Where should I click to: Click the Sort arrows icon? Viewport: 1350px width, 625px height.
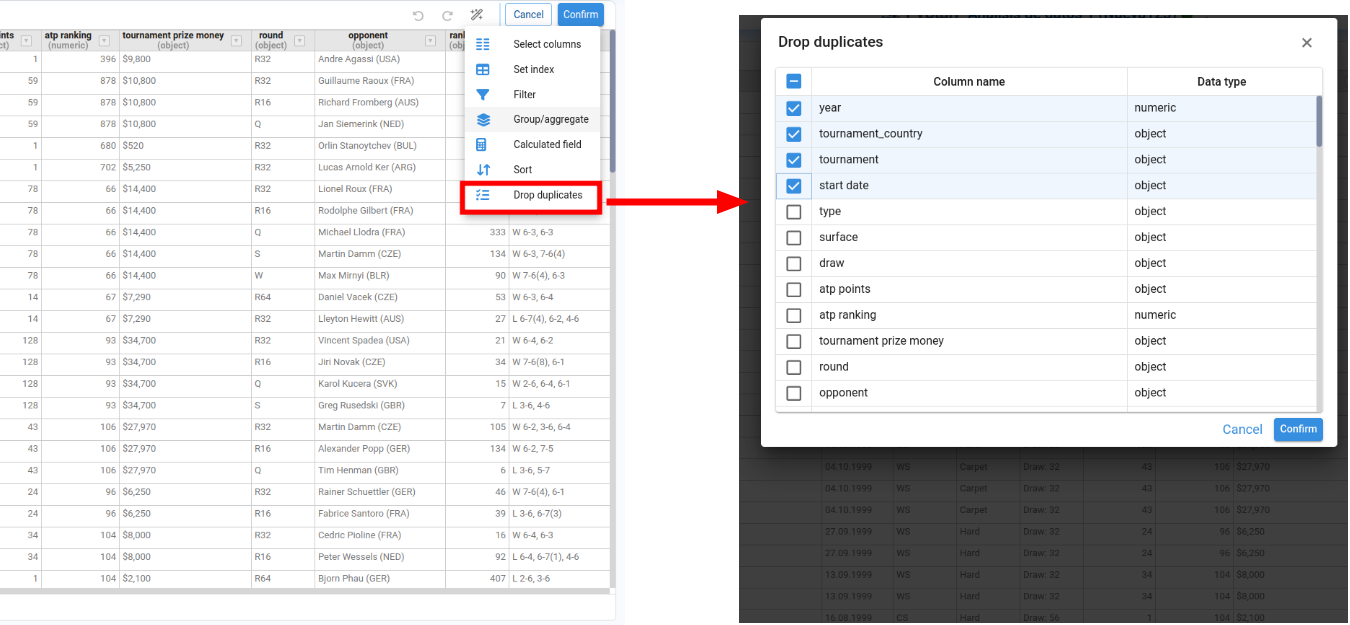(x=483, y=170)
